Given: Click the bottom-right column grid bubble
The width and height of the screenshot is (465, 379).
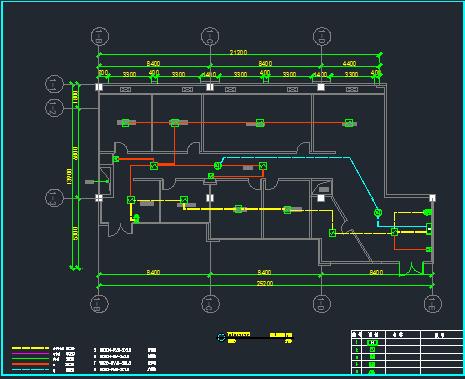Looking at the screenshot, I should point(433,304).
